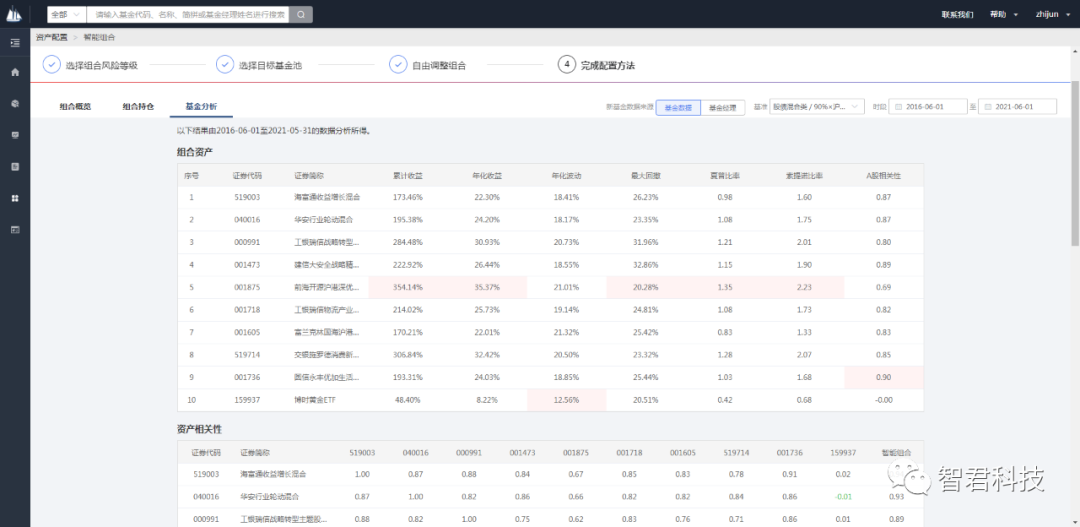Click the 联系我们 link
The width and height of the screenshot is (1080, 527).
[957, 14]
